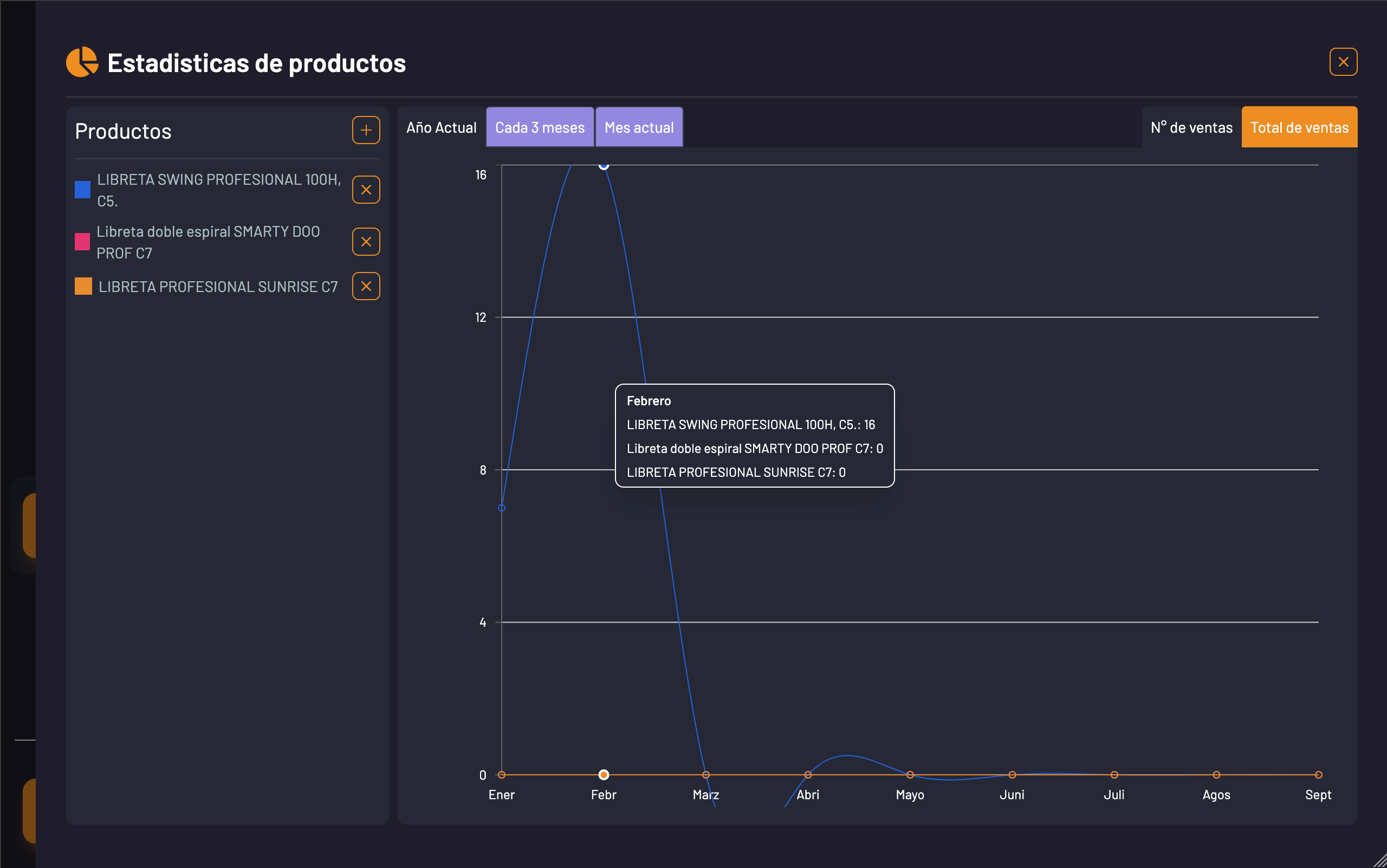Image resolution: width=1387 pixels, height=868 pixels.
Task: Click the add product plus icon
Action: tap(366, 131)
